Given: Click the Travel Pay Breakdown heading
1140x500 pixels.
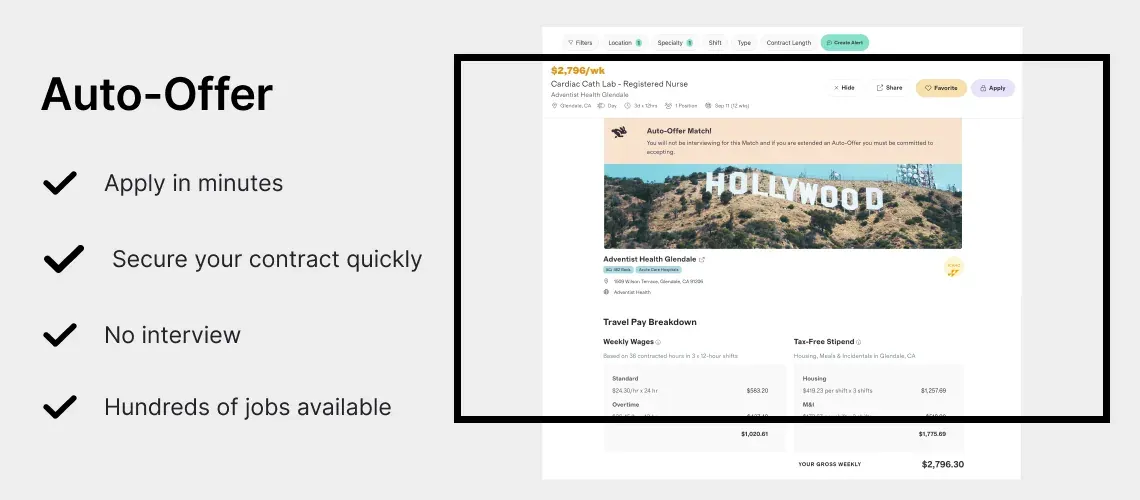Looking at the screenshot, I should coord(650,322).
